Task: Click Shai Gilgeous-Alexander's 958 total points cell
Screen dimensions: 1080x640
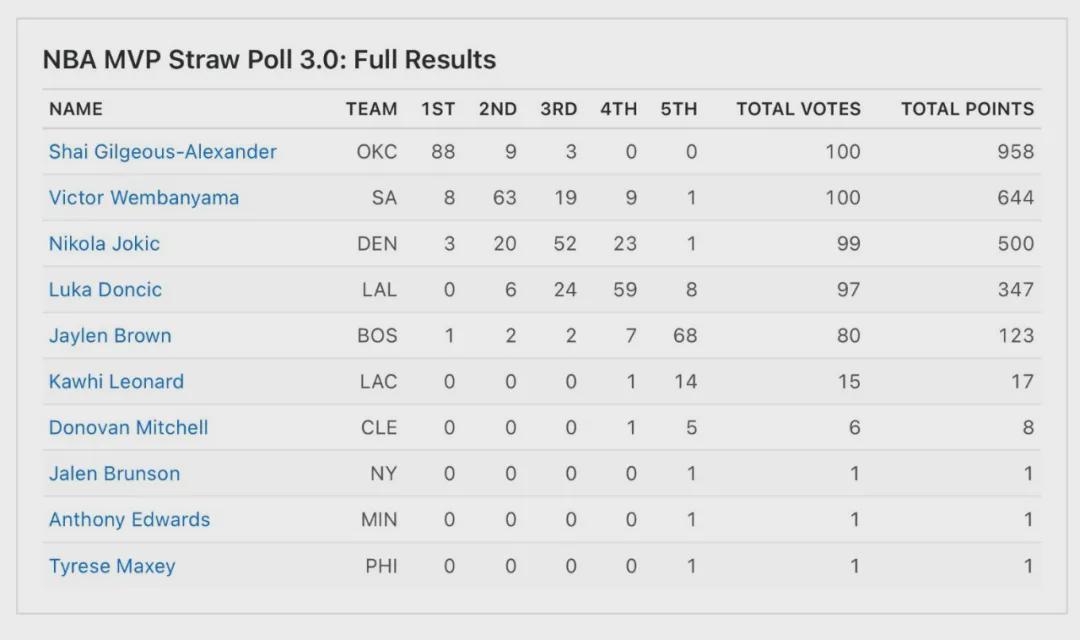Action: (1015, 152)
